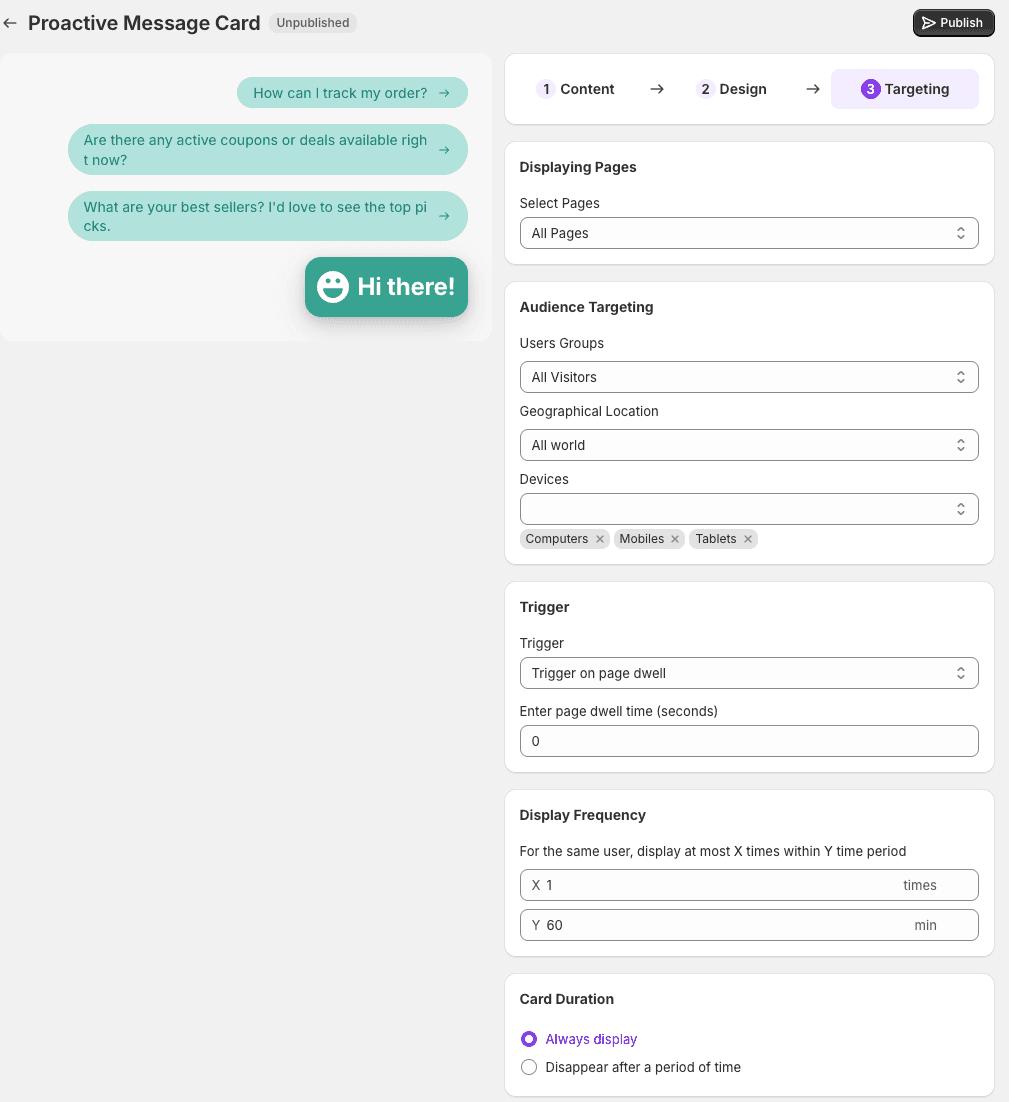Open the Select Pages dropdown
The width and height of the screenshot is (1009, 1102).
coord(749,233)
